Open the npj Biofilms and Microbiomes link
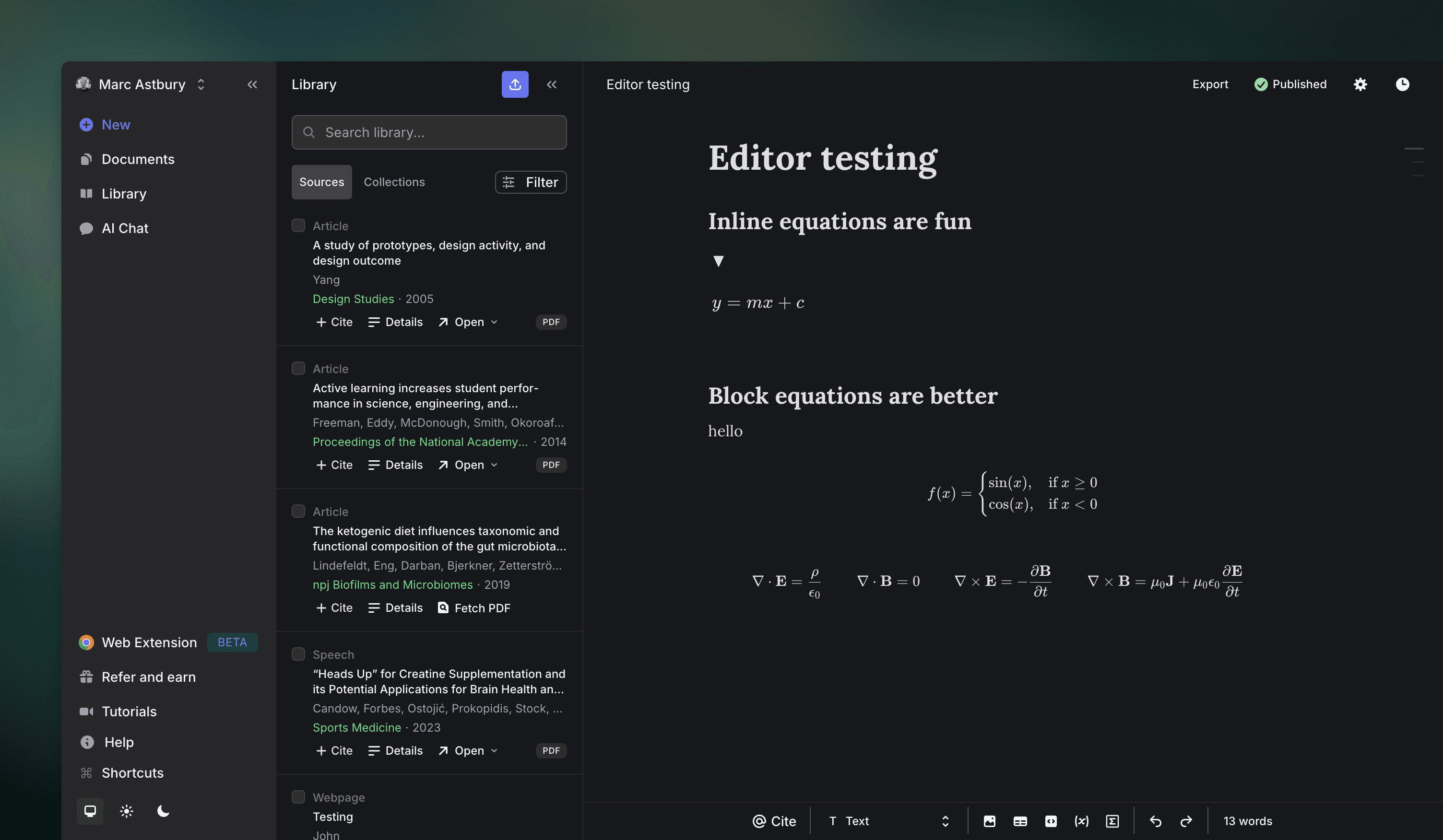Screen dimensions: 1443x840 [x=393, y=585]
